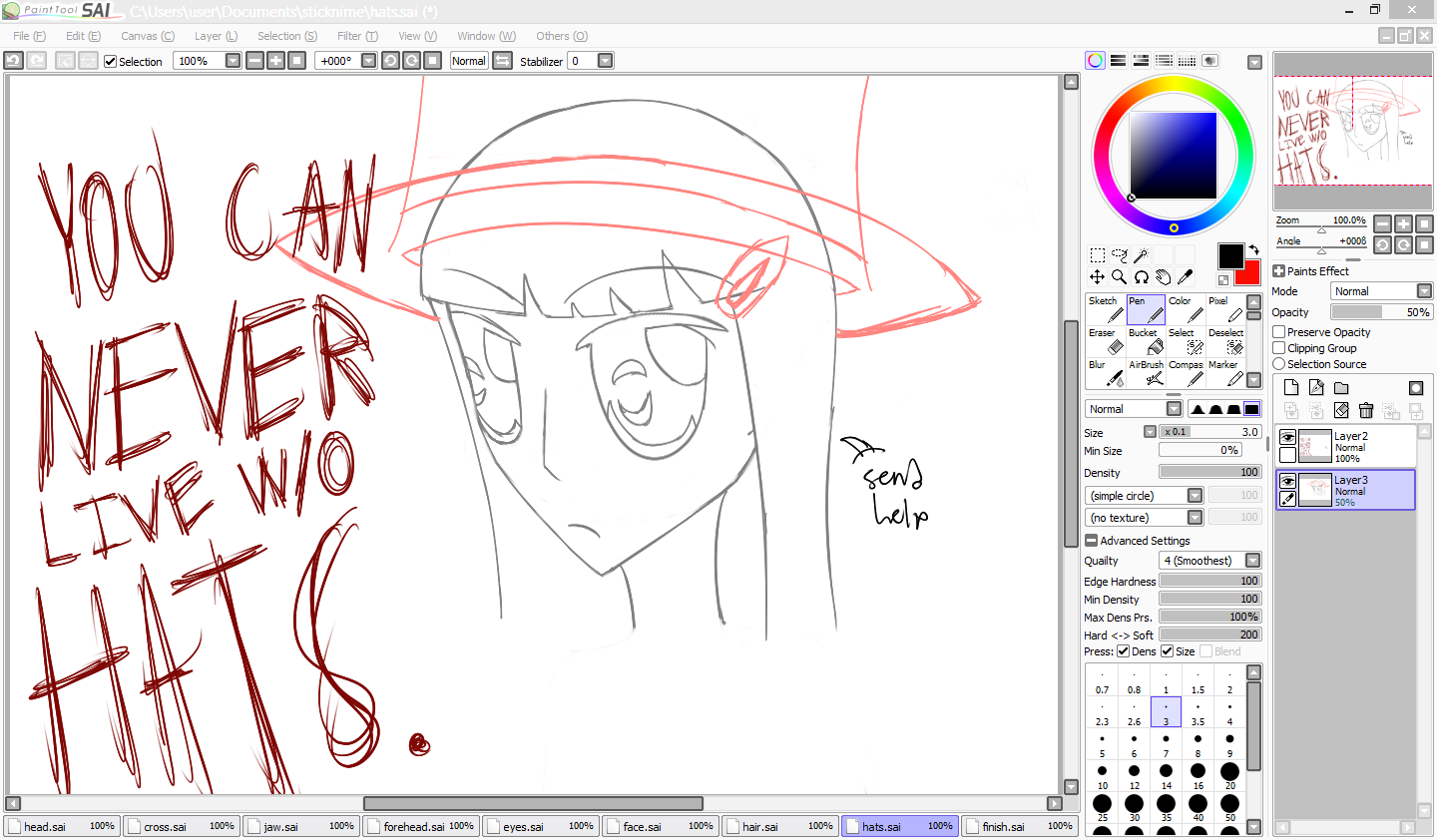Activate the Magic Wand selection tool
This screenshot has width=1437, height=840.
[1141, 255]
